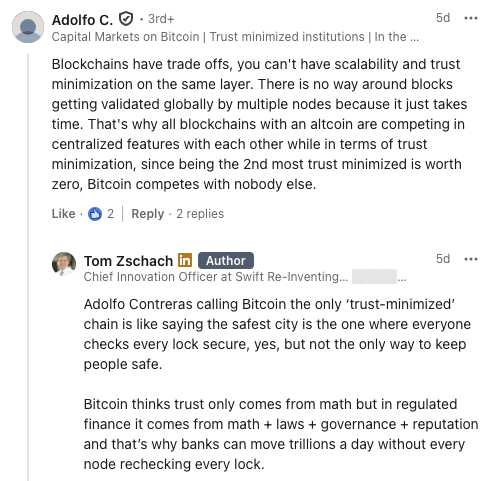Open the three-dot menu on Adolfo's comment
This screenshot has width=494, height=481.
click(471, 18)
